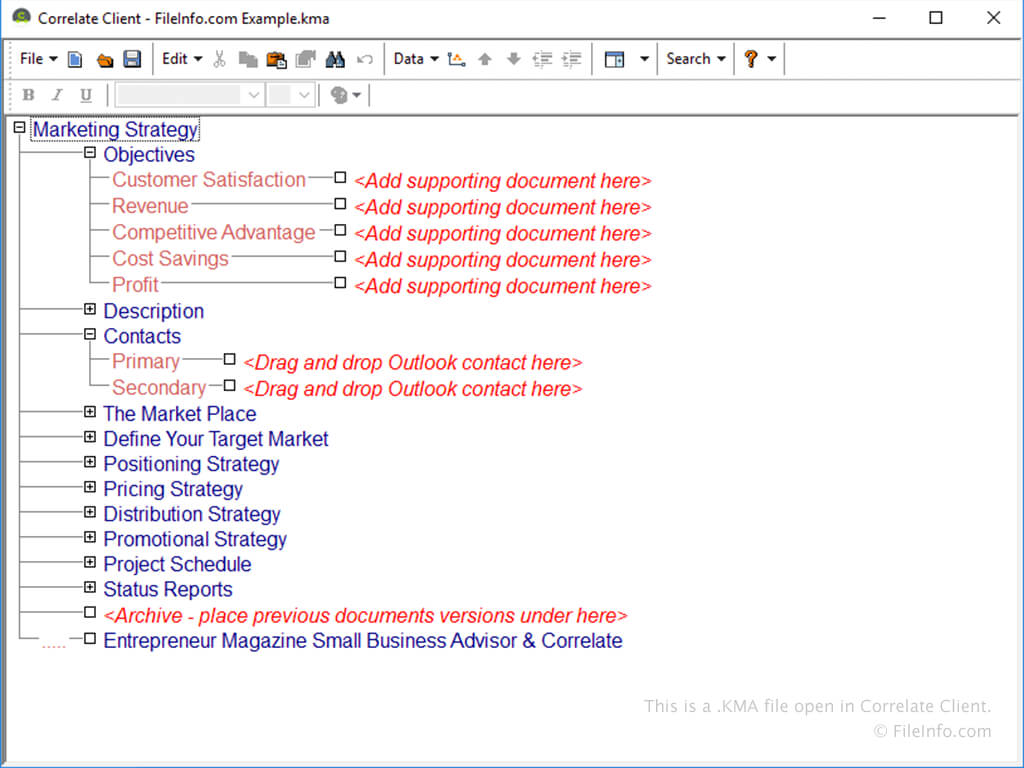Click the box beside Entrepreneur Magazine node

point(90,639)
